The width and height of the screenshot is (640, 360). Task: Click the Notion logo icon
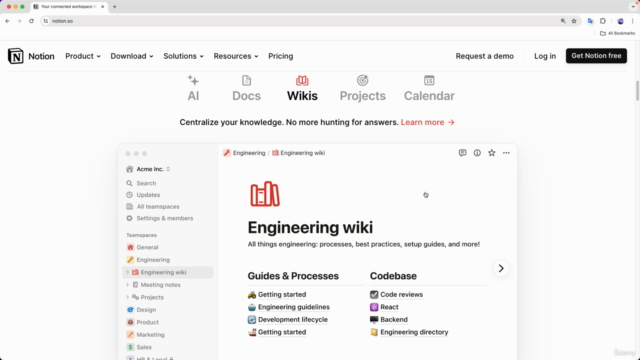tap(16, 56)
